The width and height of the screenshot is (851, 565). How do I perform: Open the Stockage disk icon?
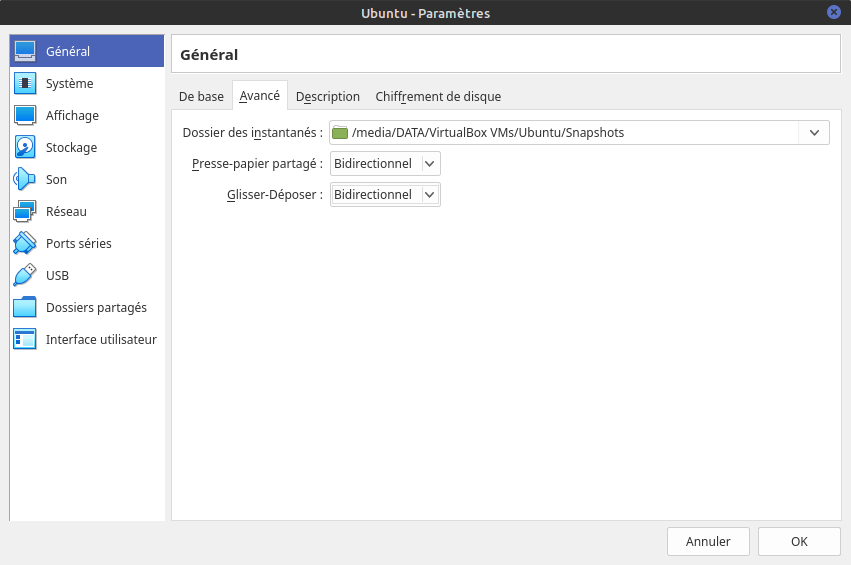click(25, 147)
